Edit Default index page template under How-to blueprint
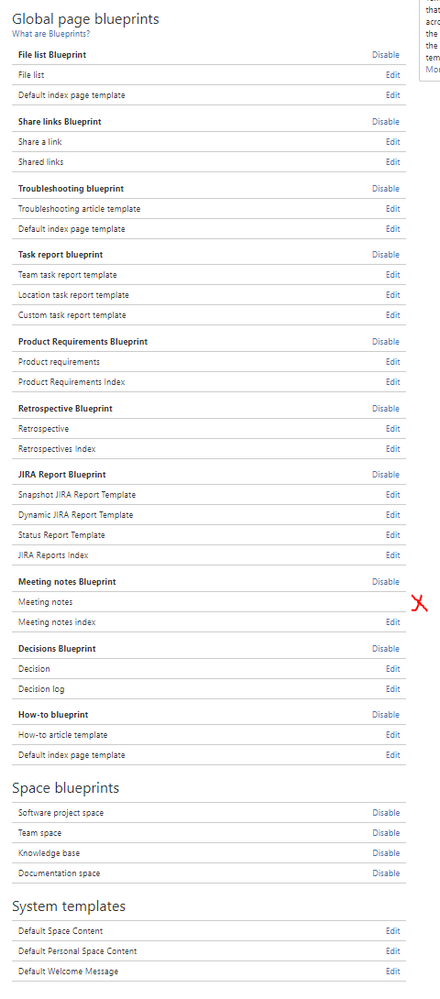The image size is (440, 999). pos(393,755)
